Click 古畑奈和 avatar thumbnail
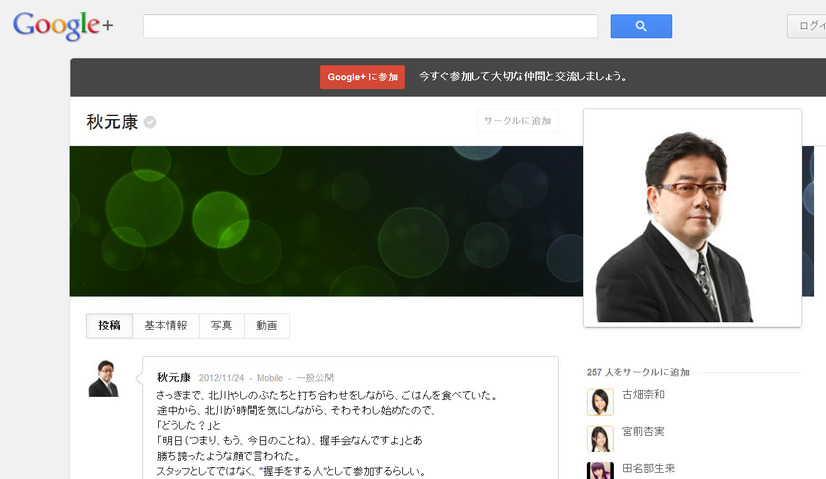Image resolution: width=826 pixels, height=479 pixels. click(600, 402)
